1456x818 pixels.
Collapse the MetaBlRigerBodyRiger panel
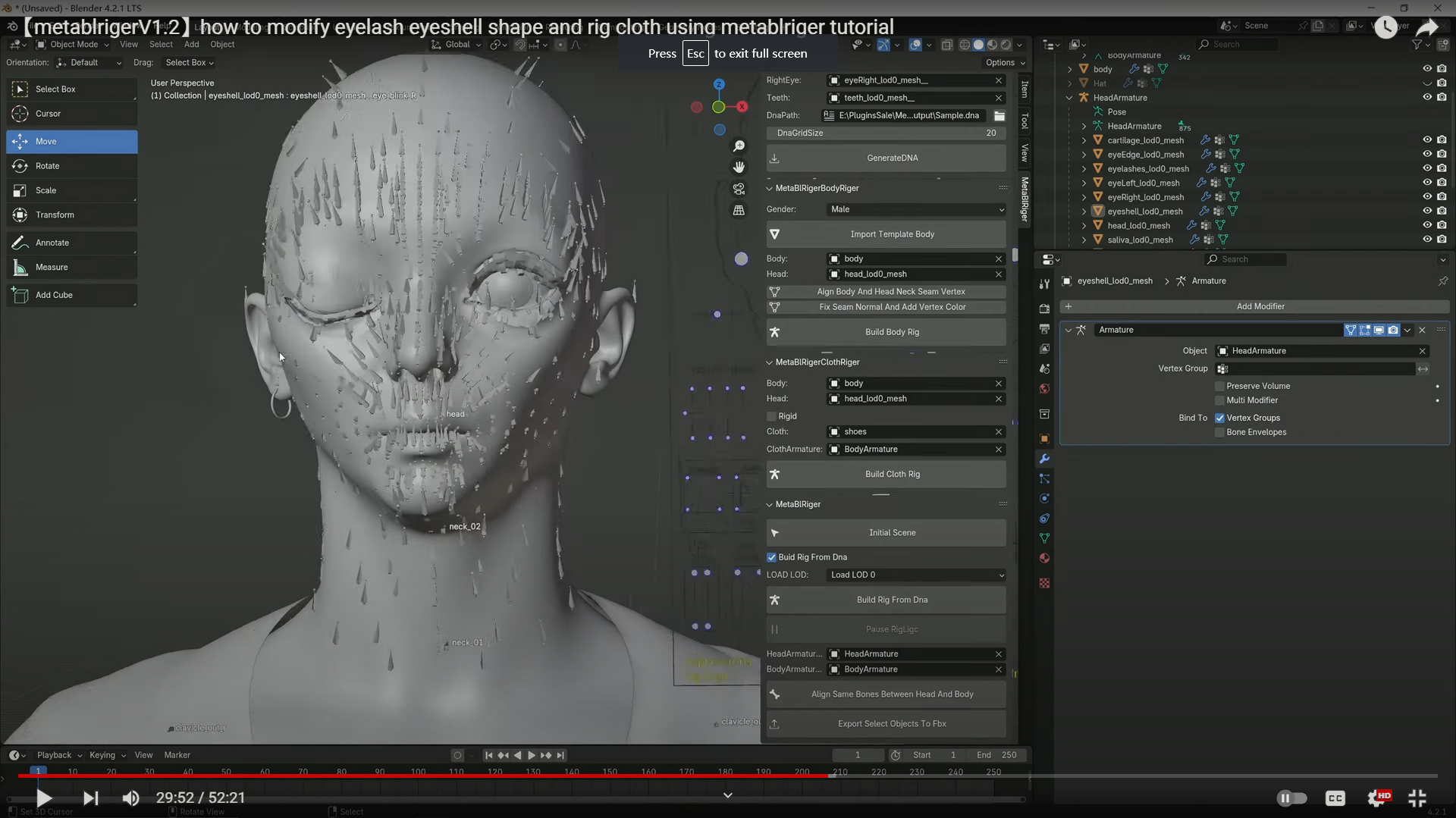coord(769,188)
